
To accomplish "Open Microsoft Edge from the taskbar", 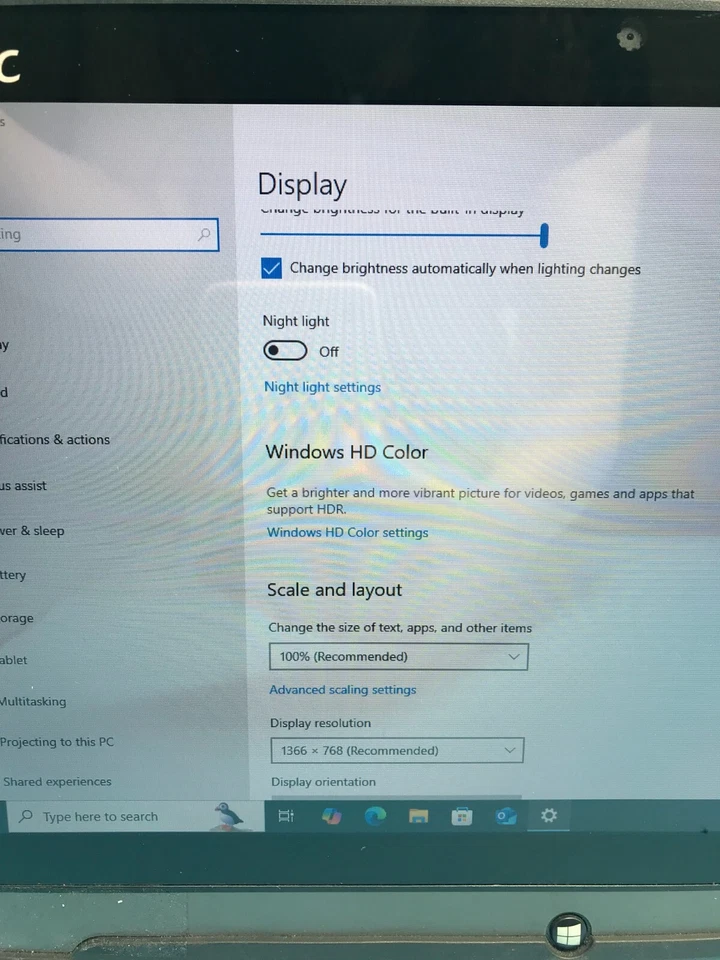I will 375,816.
